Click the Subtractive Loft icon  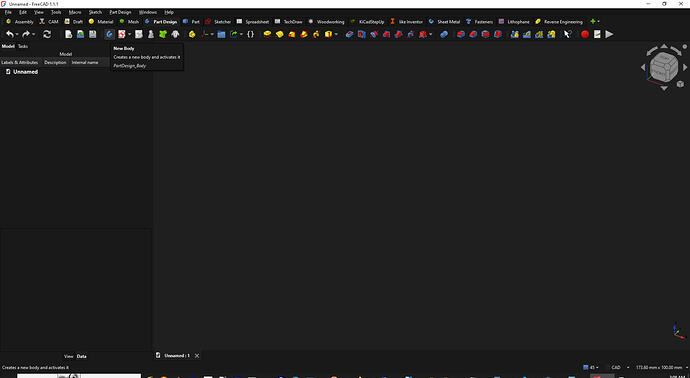[386, 34]
